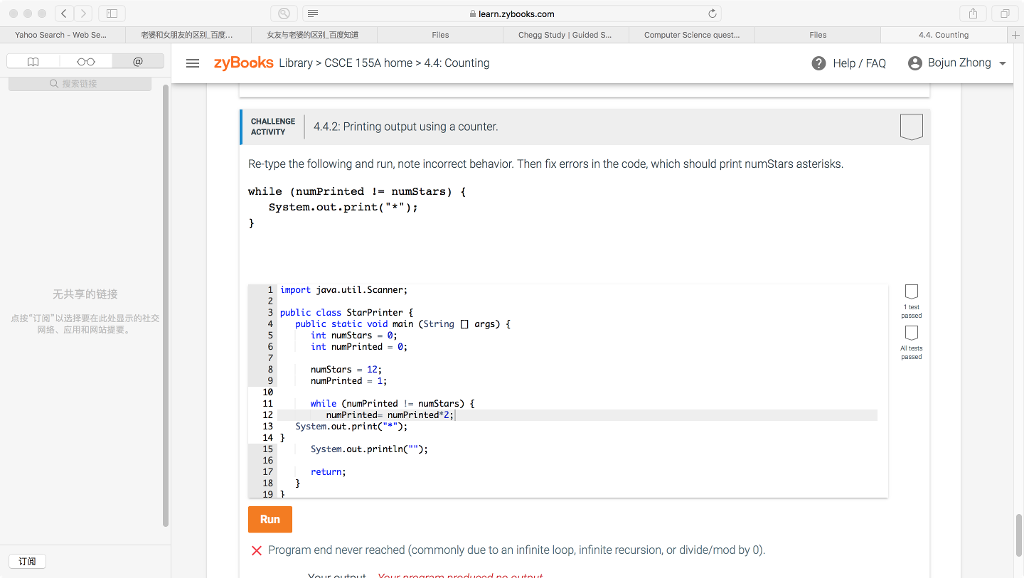Switch to the 百度知道 tab
This screenshot has width=1024, height=578.
coord(312,35)
